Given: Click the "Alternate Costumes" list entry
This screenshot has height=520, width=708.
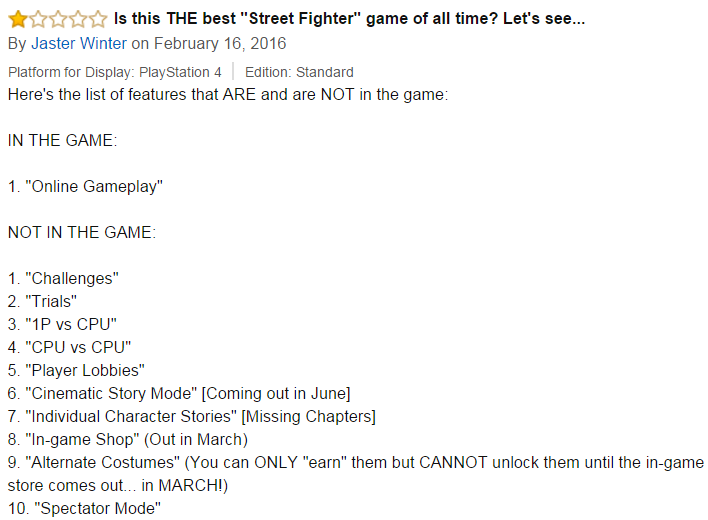Looking at the screenshot, I should tap(356, 474).
